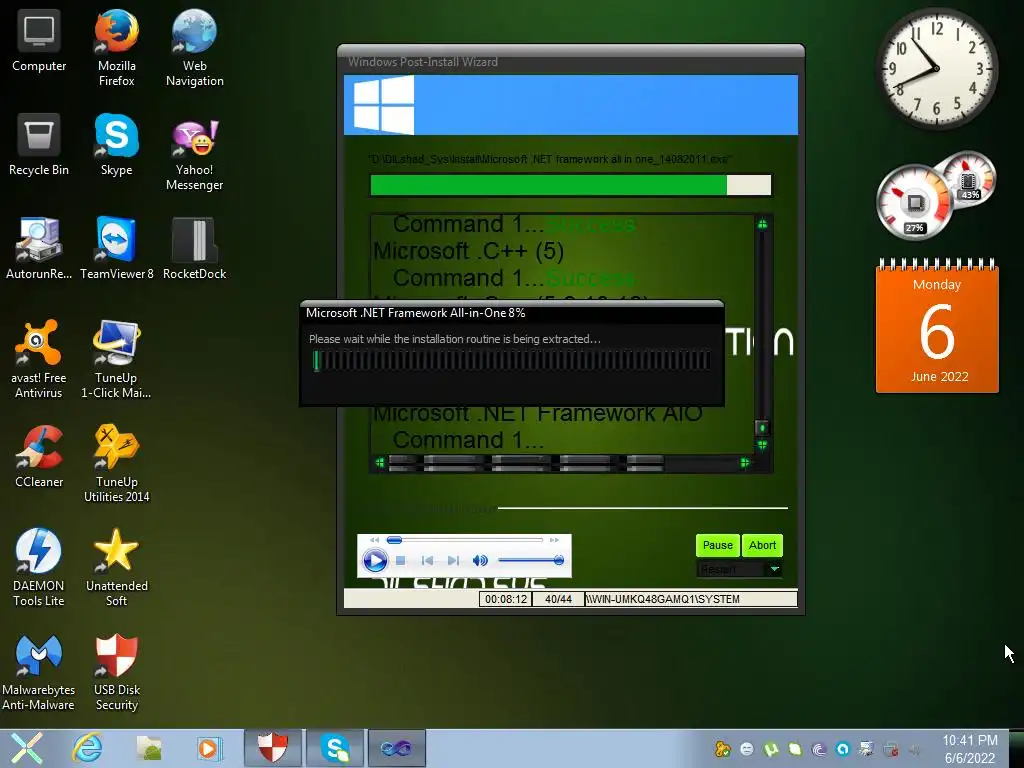The width and height of the screenshot is (1024, 768).
Task: Click the log vertical scrollbar up arrow
Action: tap(762, 225)
